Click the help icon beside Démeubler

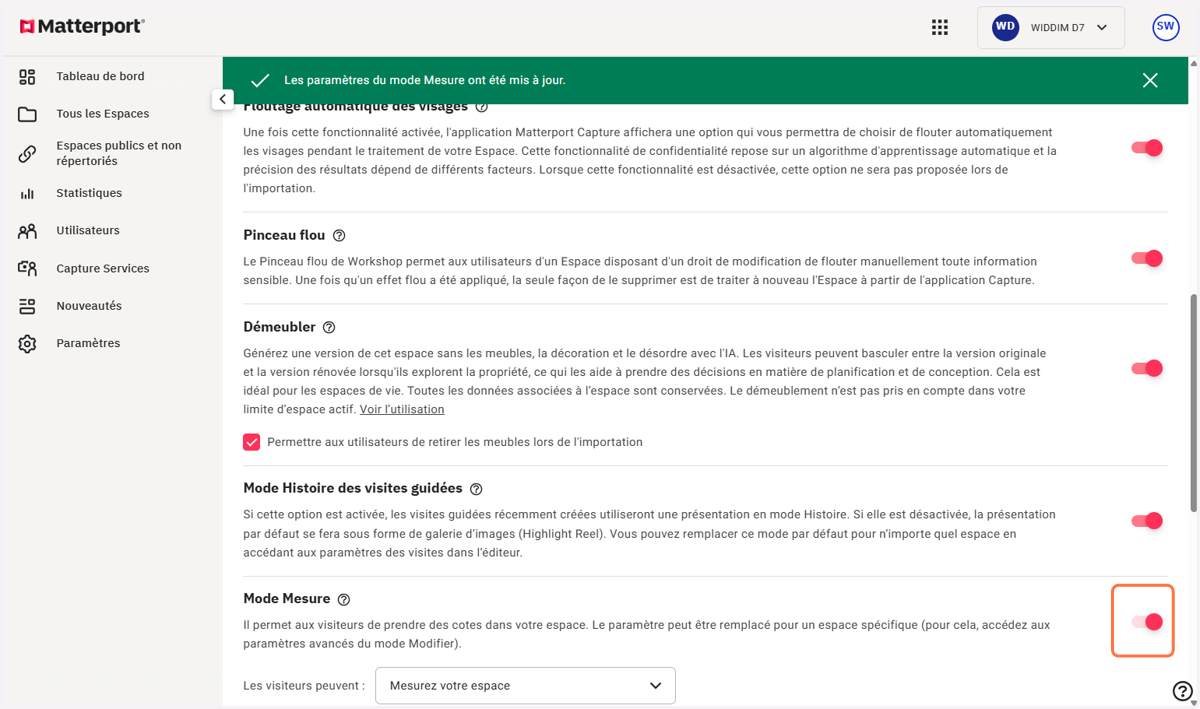pyautogui.click(x=329, y=327)
